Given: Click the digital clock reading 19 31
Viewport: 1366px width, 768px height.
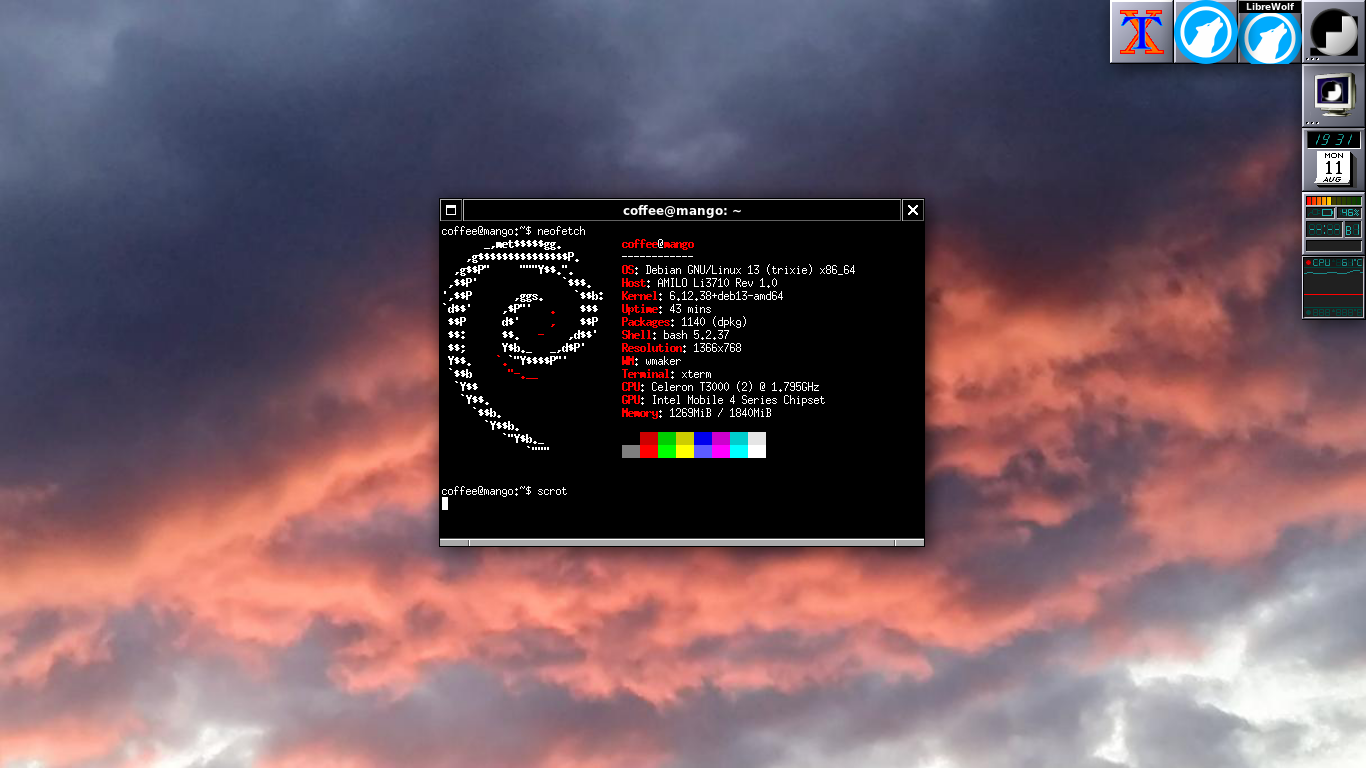Looking at the screenshot, I should coord(1333,140).
